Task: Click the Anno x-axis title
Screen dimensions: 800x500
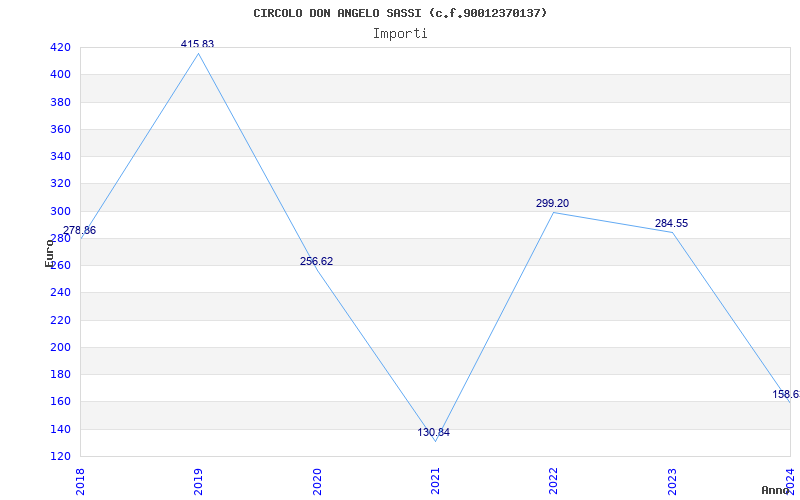Action: coord(775,490)
